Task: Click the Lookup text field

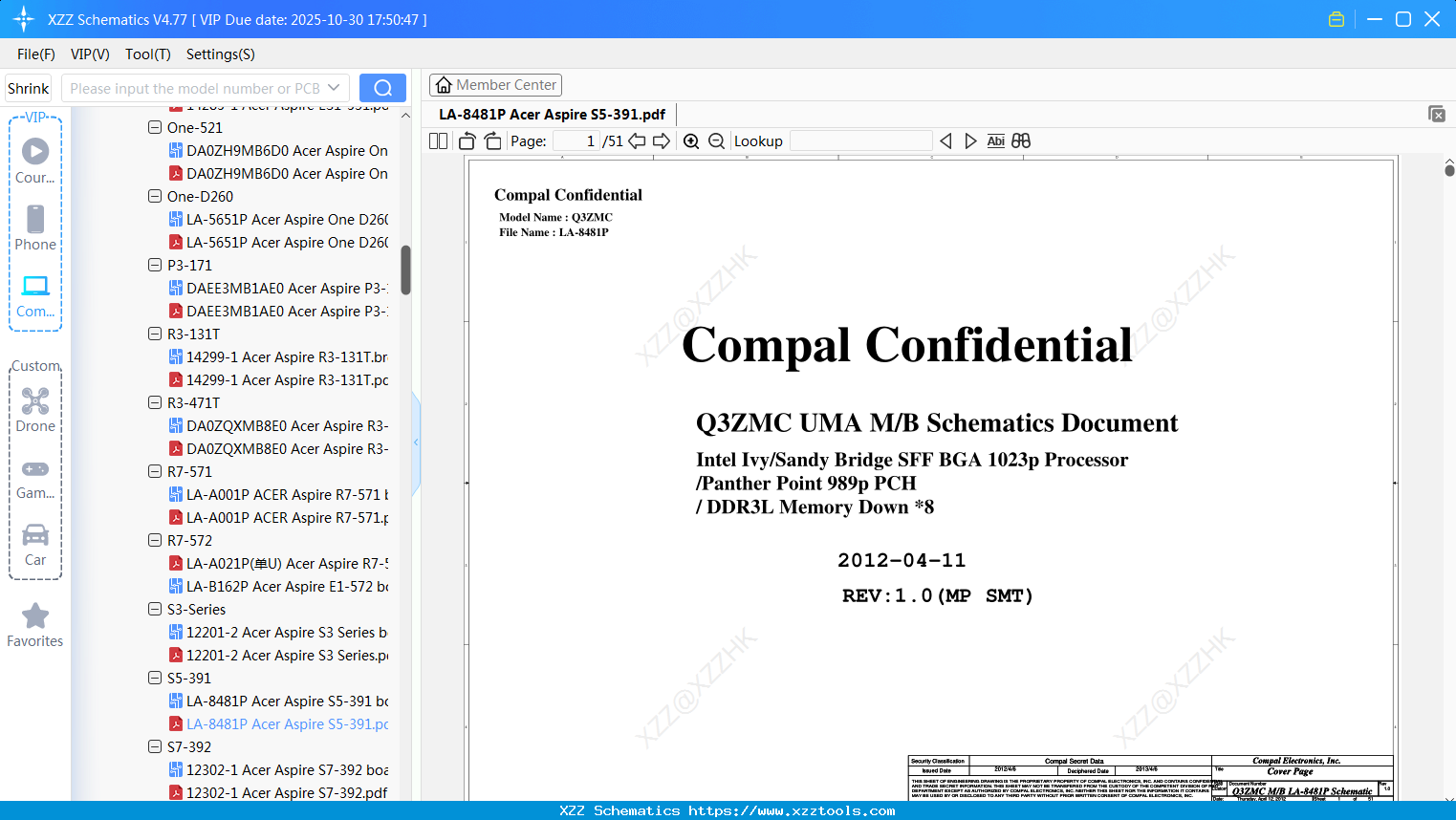Action: click(x=860, y=141)
